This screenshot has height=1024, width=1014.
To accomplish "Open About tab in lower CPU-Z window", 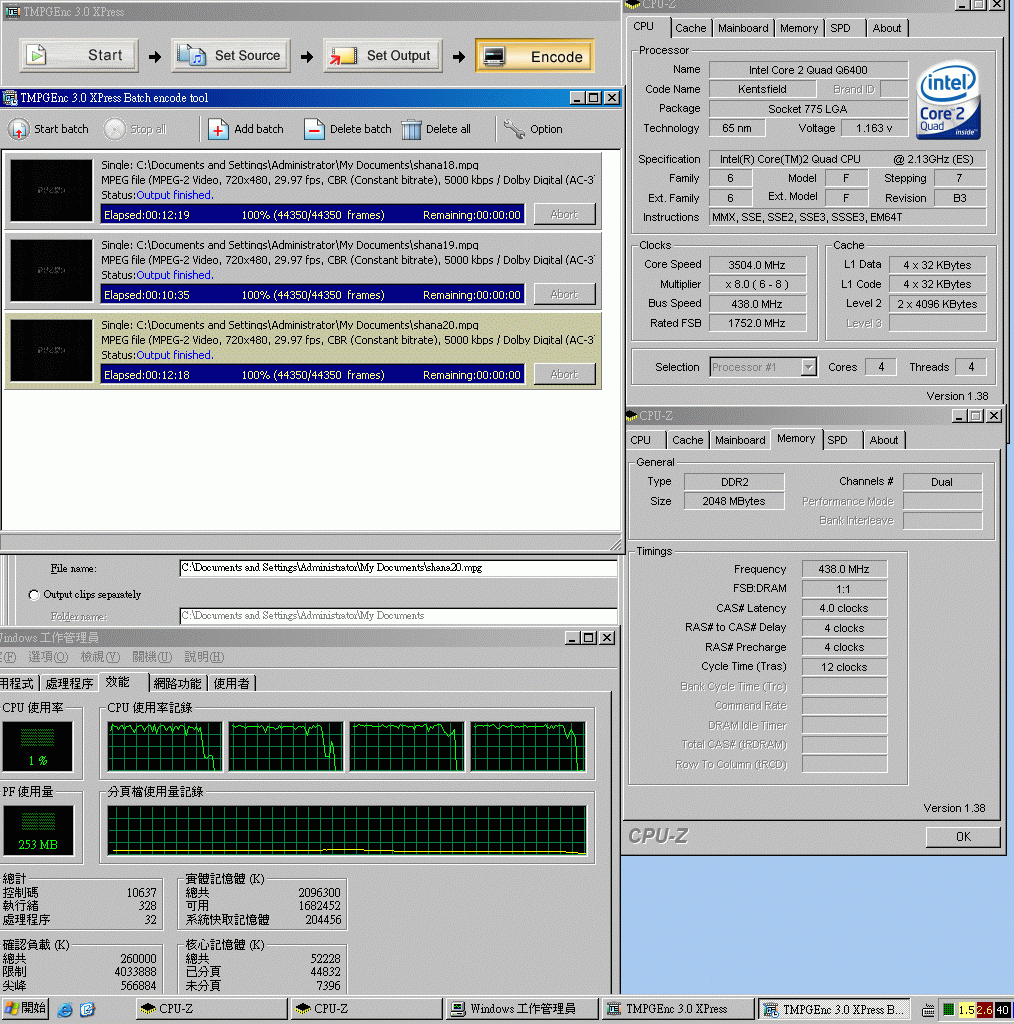I will [883, 440].
